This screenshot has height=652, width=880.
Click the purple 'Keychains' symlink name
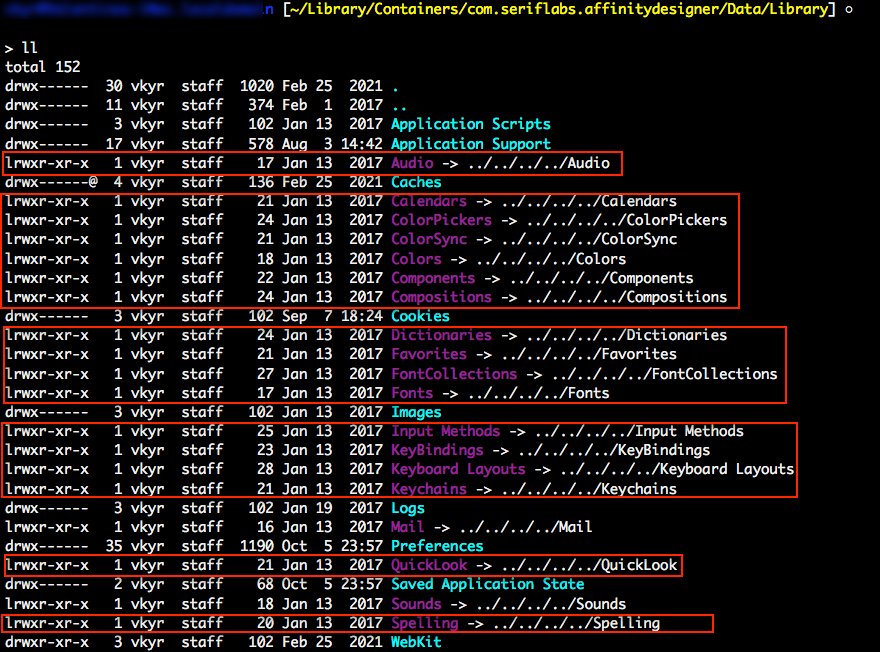pos(429,489)
